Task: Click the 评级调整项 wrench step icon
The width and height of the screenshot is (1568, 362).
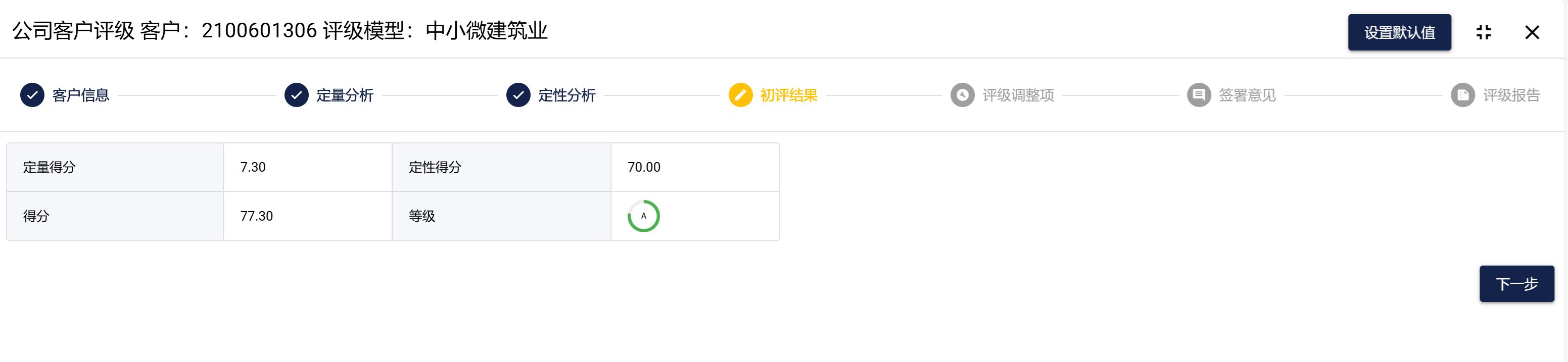Action: tap(962, 95)
